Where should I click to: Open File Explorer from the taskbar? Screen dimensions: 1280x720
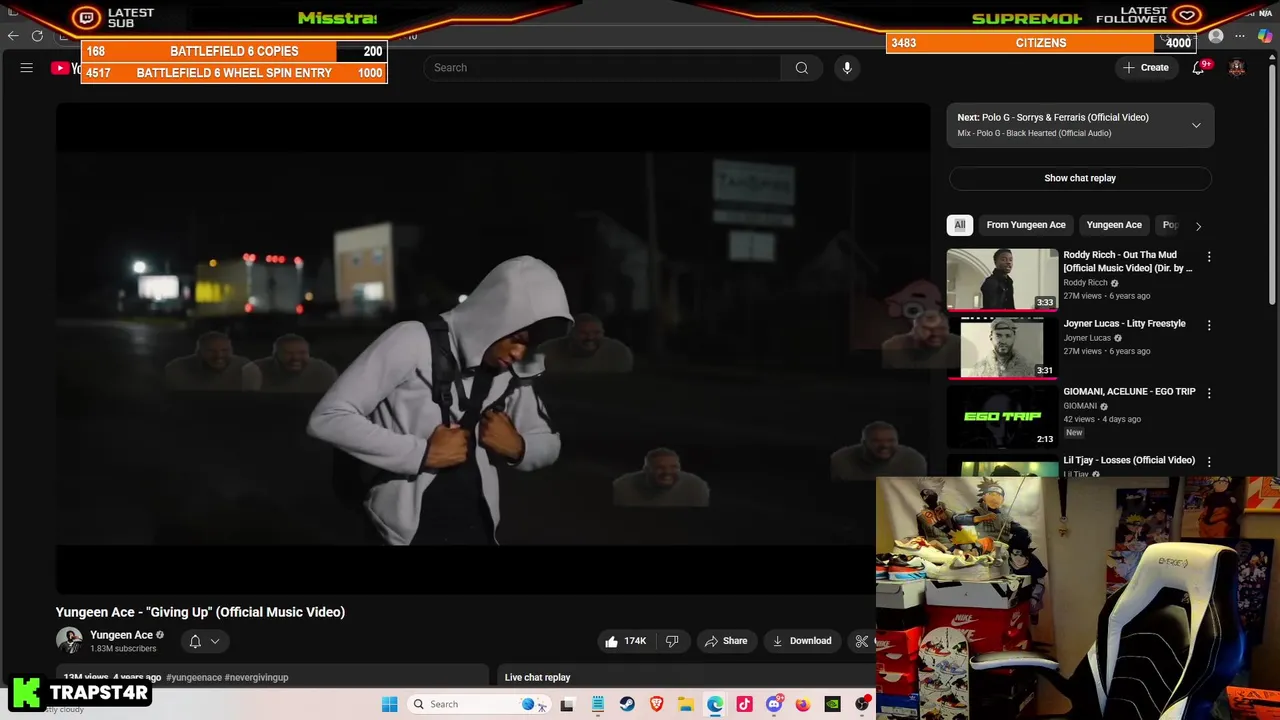pyautogui.click(x=686, y=704)
